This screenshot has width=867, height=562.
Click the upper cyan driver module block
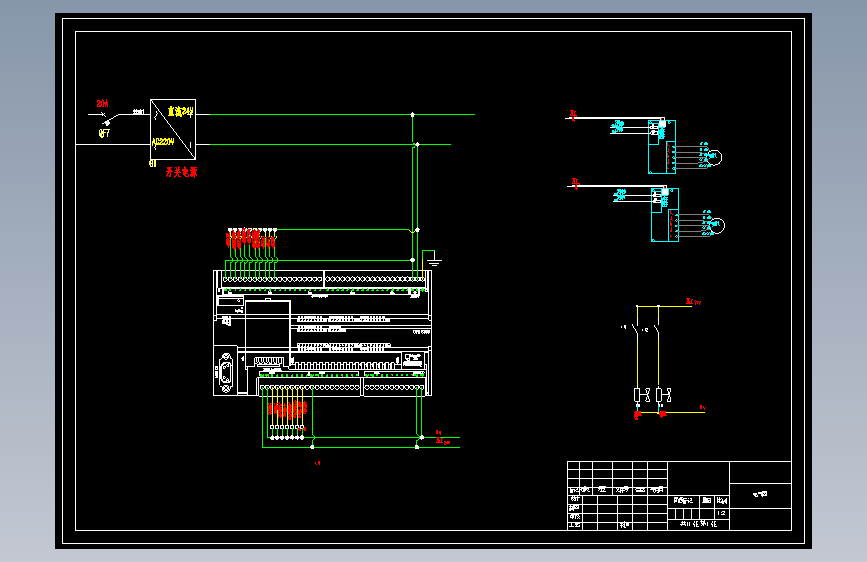[662, 147]
